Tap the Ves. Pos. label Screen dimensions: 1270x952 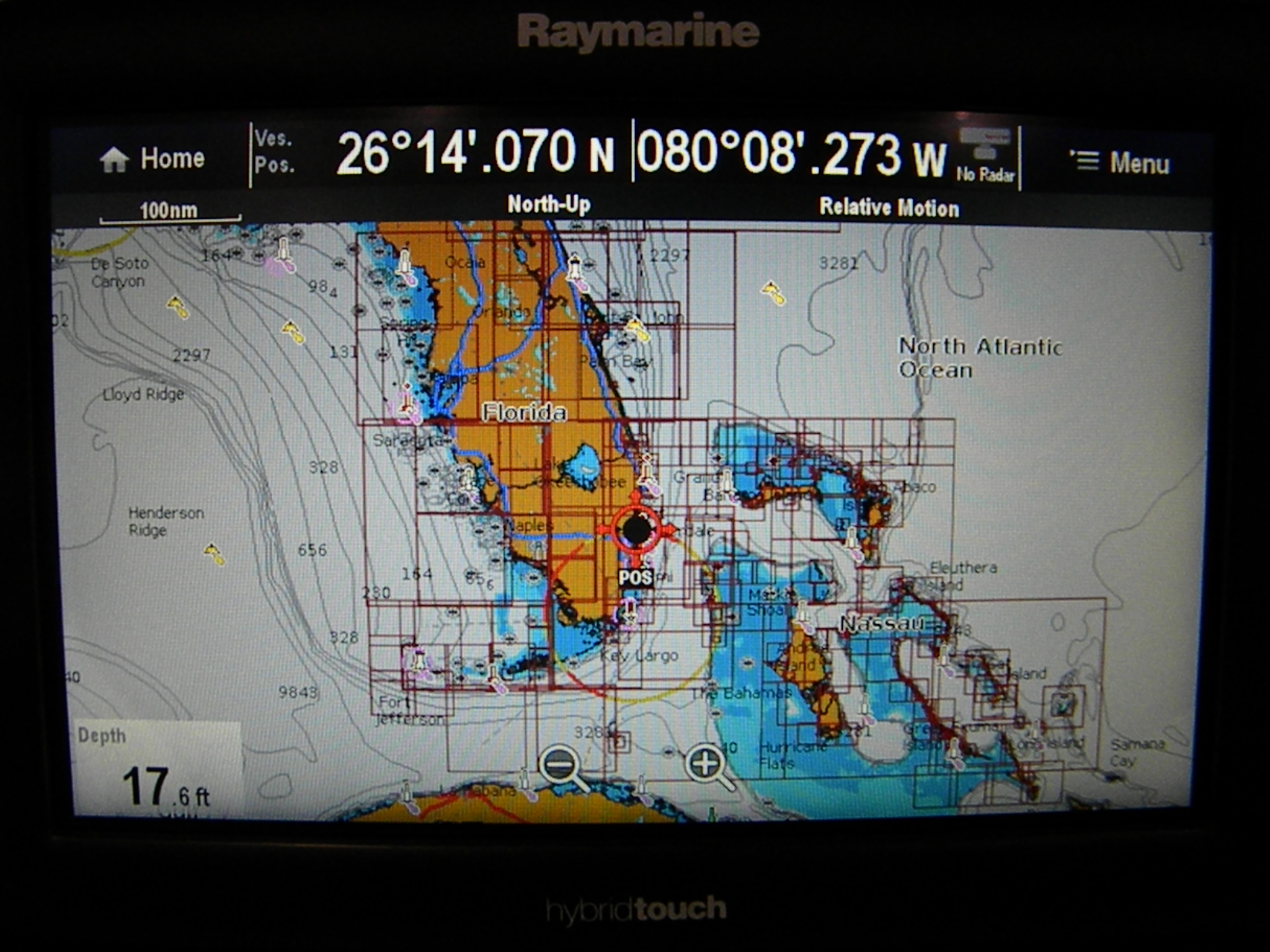tap(274, 151)
